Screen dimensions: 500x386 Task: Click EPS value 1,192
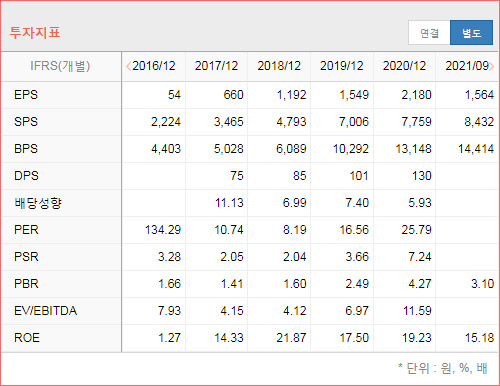291,95
